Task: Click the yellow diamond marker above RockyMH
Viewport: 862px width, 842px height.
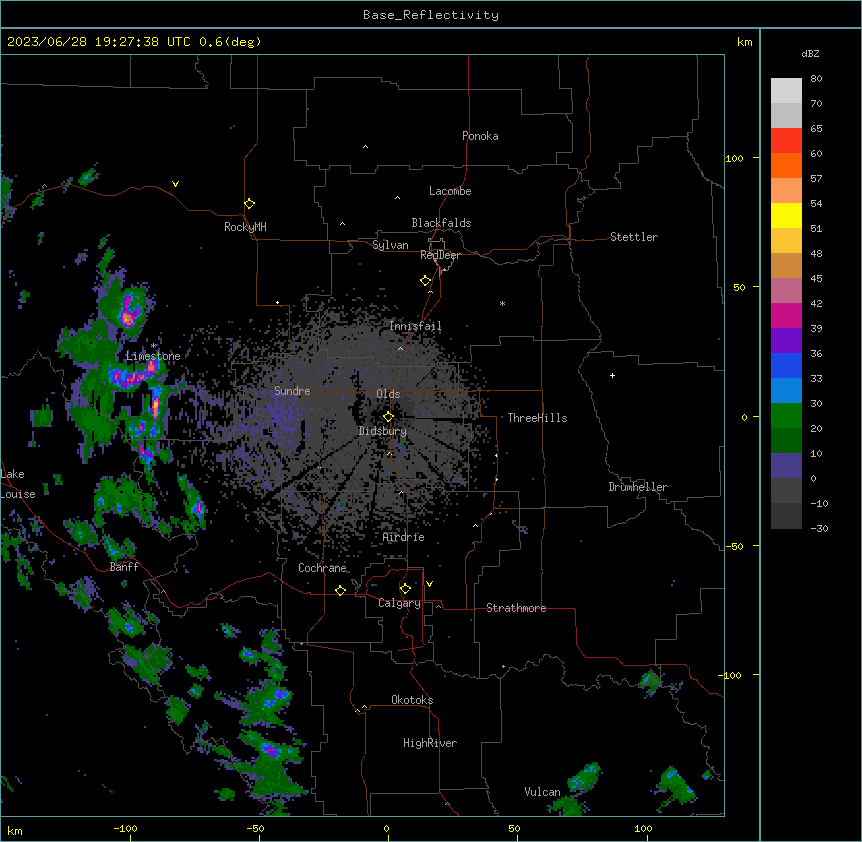Action: (x=249, y=204)
